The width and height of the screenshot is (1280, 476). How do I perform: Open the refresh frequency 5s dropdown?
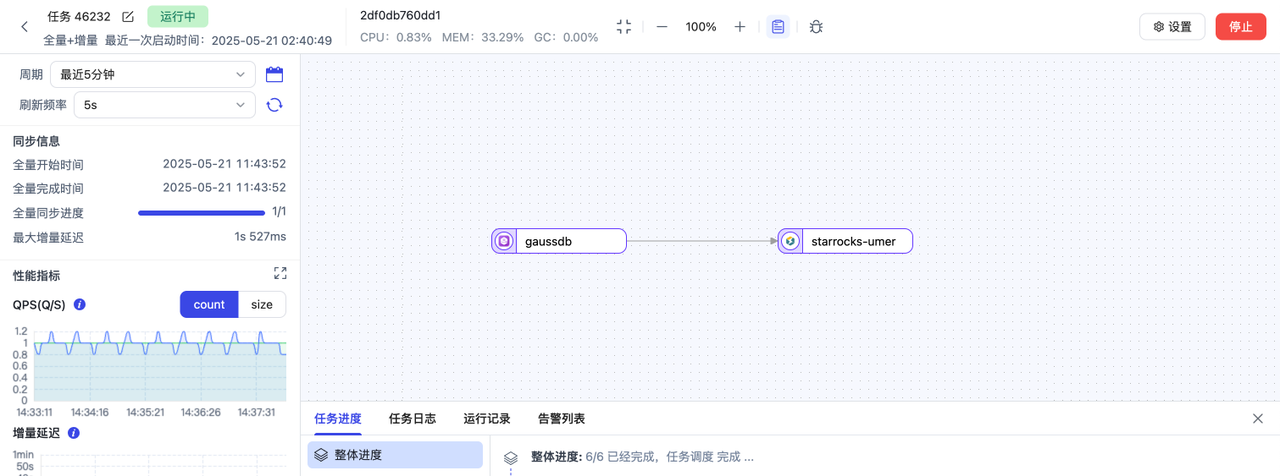[164, 105]
